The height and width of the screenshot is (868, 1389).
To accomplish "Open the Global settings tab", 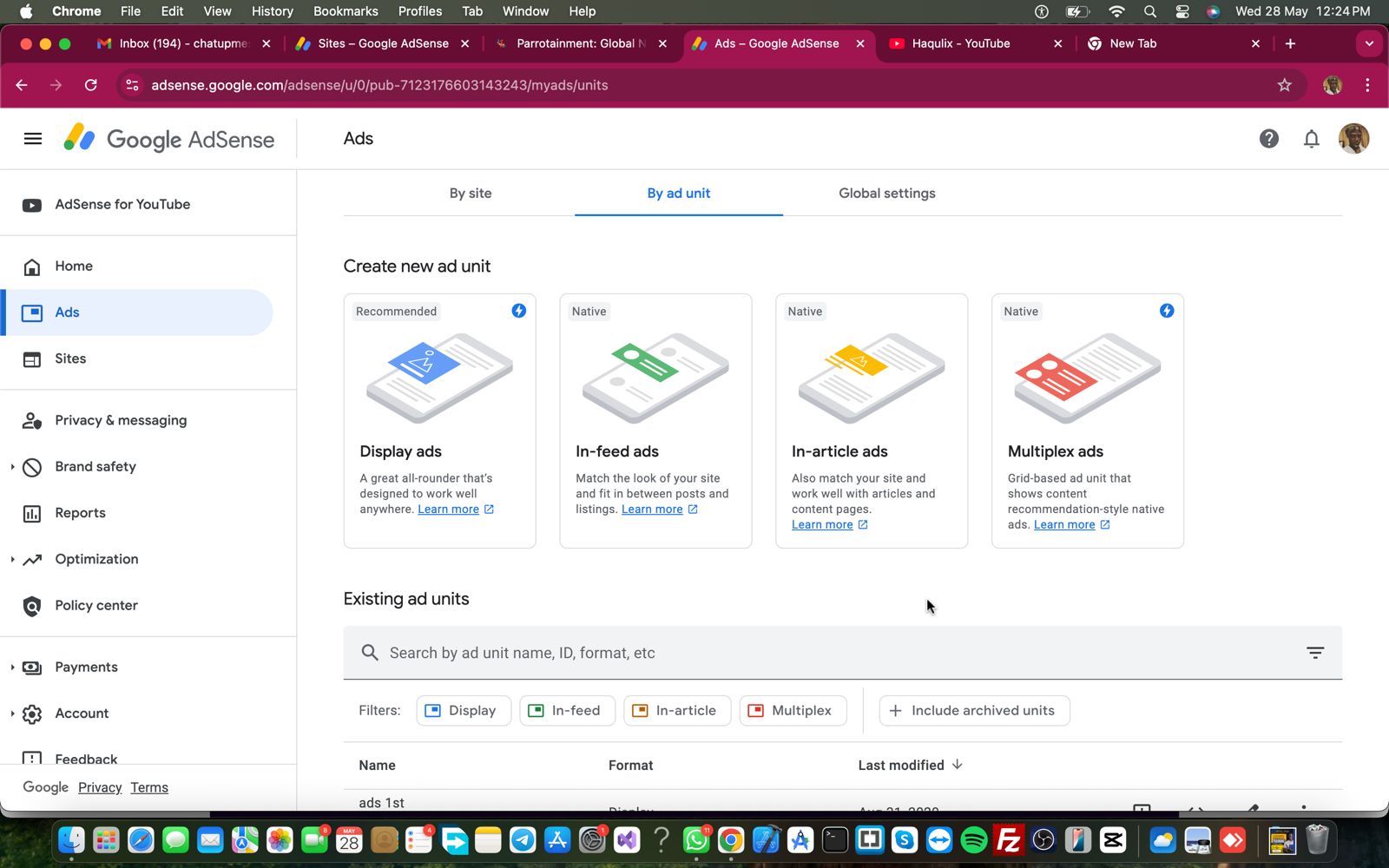I will click(886, 194).
